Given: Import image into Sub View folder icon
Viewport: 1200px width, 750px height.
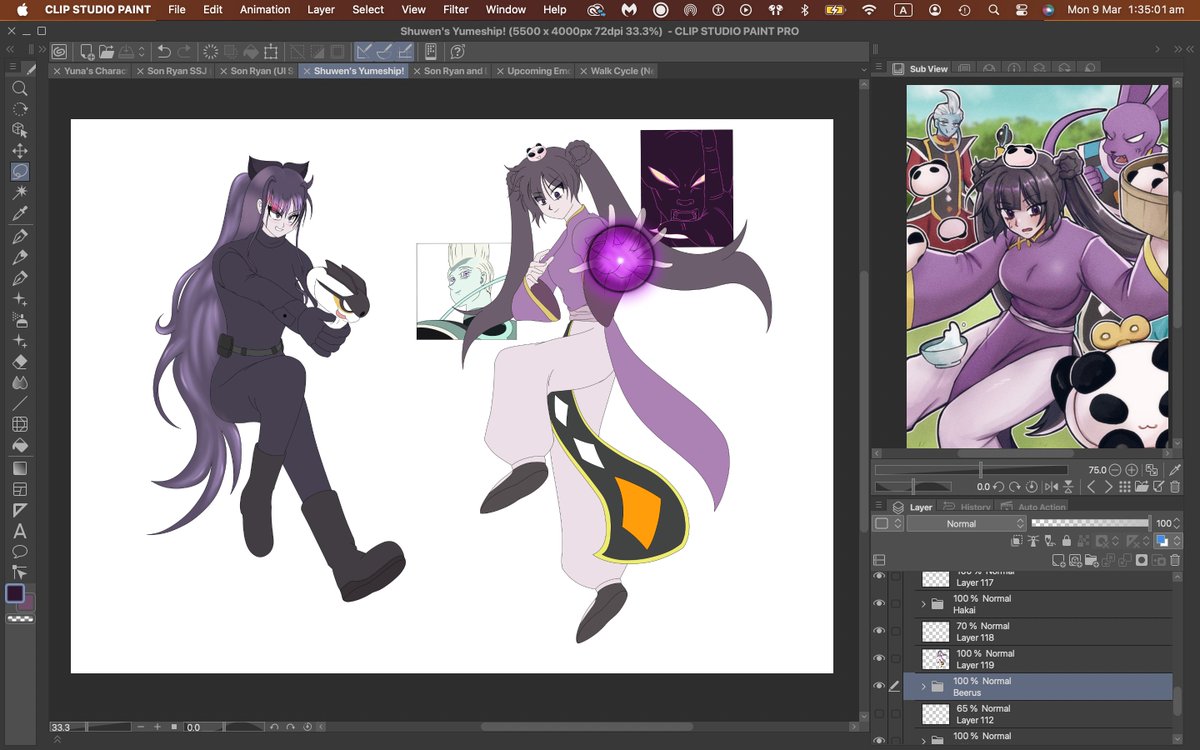Looking at the screenshot, I should coord(1142,487).
